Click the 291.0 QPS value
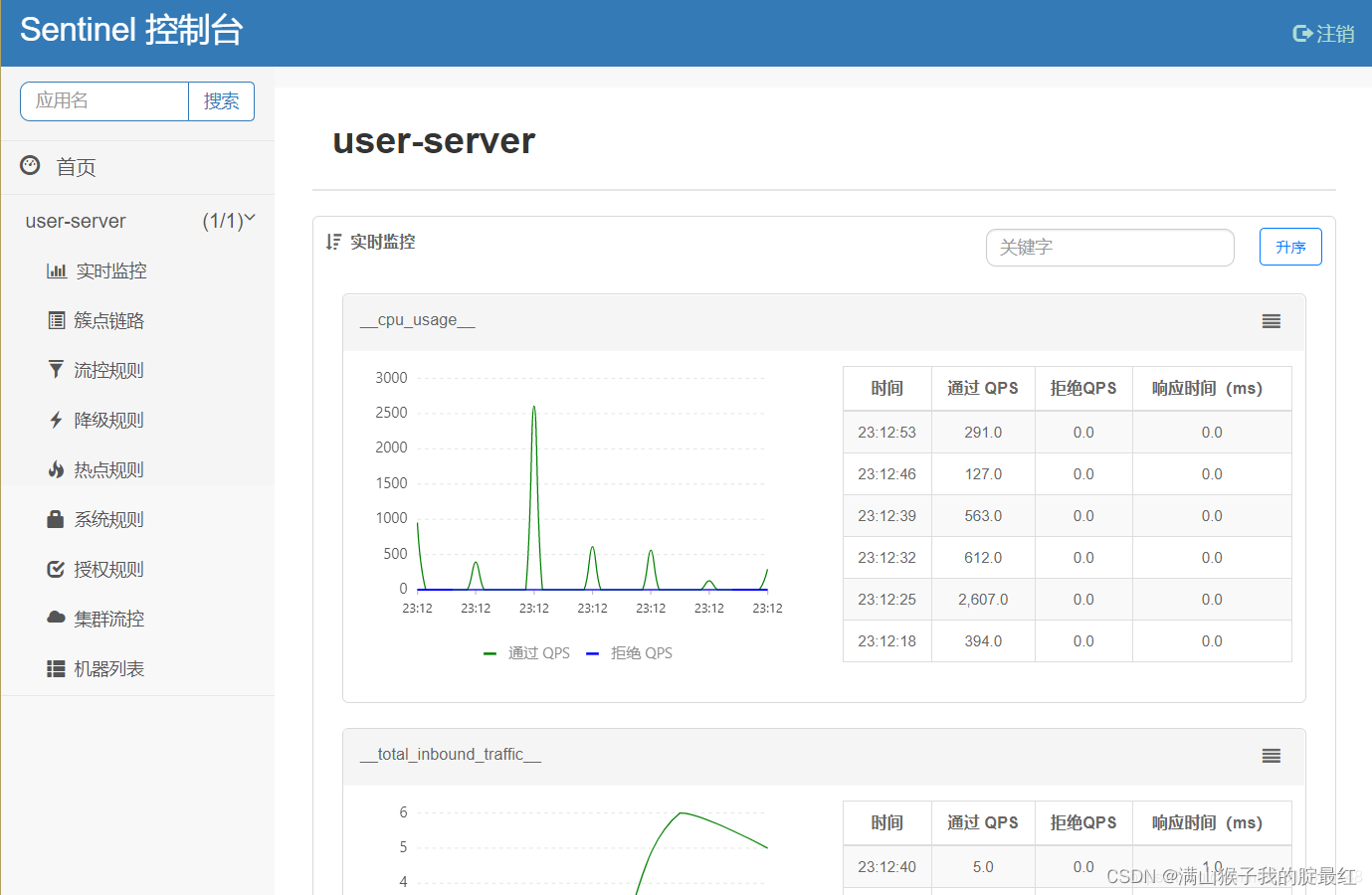 [983, 433]
